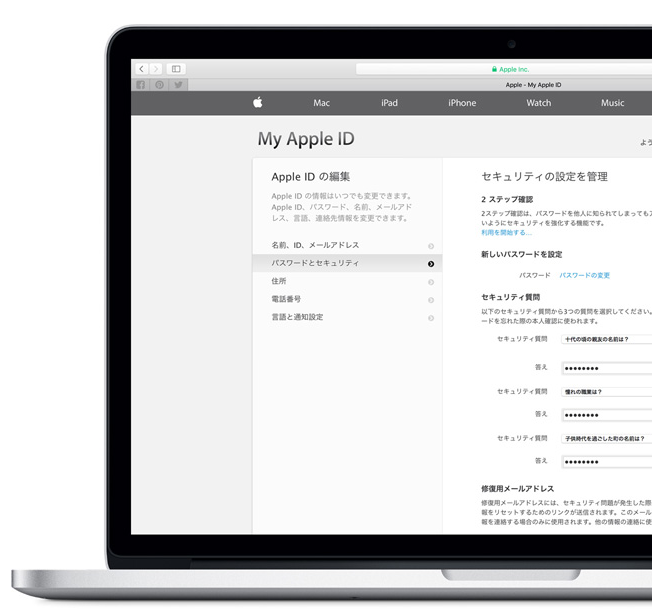
Task: Select パスワードとセキュリティ in sidebar
Action: [x=347, y=263]
